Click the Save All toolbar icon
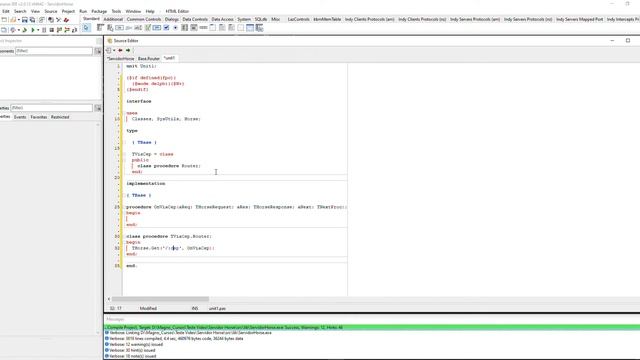 [32, 20]
